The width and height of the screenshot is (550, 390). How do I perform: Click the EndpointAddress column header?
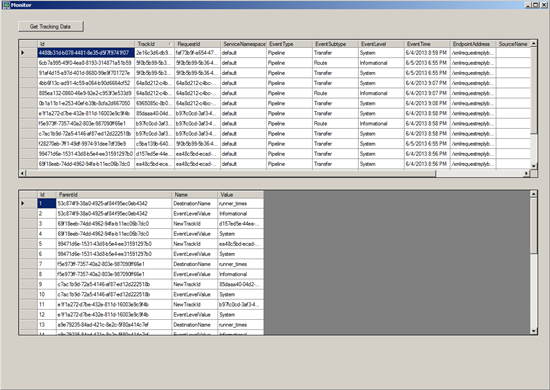[473, 44]
